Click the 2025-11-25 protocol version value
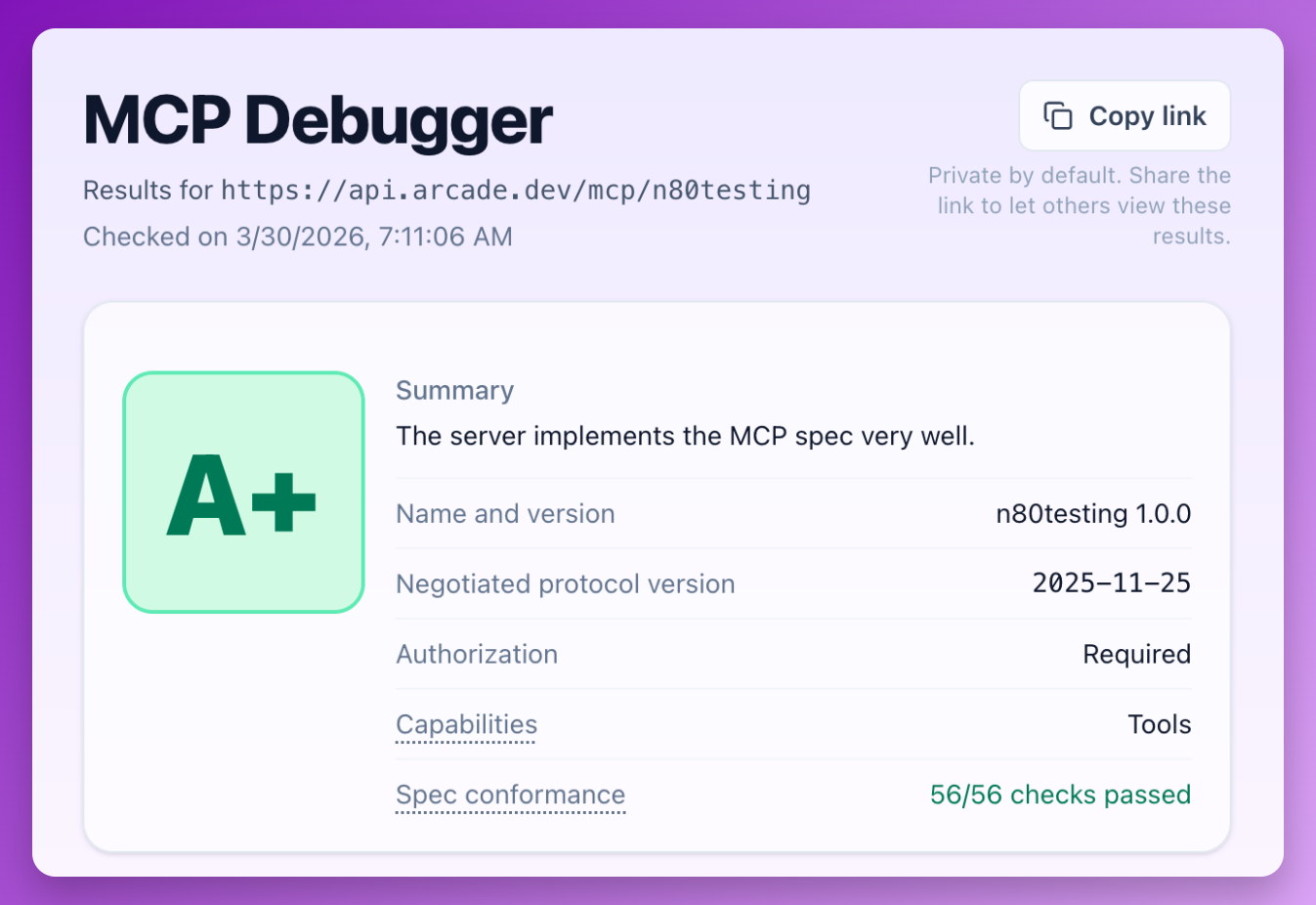Screen dimensions: 1316x905 tap(1111, 583)
